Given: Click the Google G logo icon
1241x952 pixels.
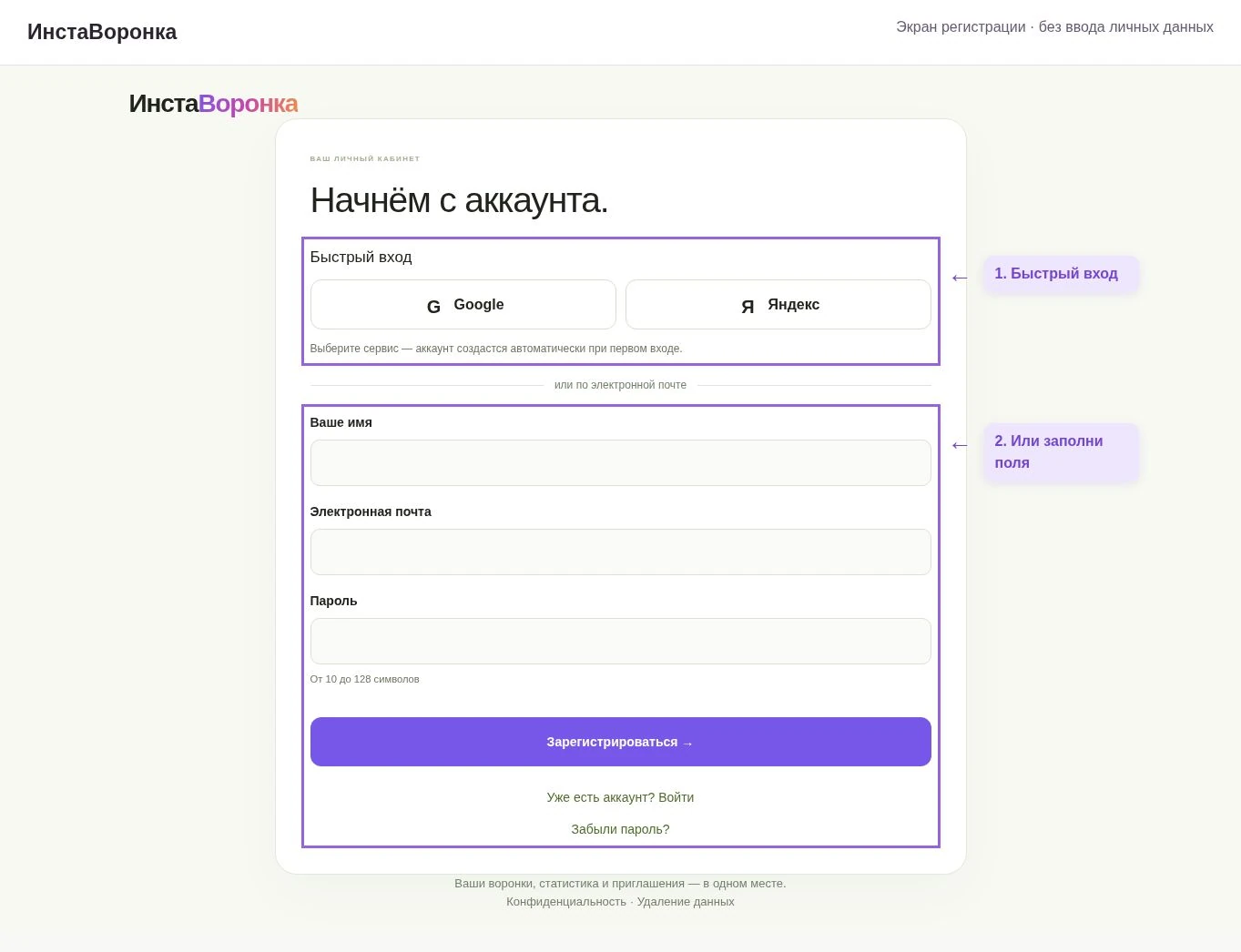Looking at the screenshot, I should (x=433, y=307).
